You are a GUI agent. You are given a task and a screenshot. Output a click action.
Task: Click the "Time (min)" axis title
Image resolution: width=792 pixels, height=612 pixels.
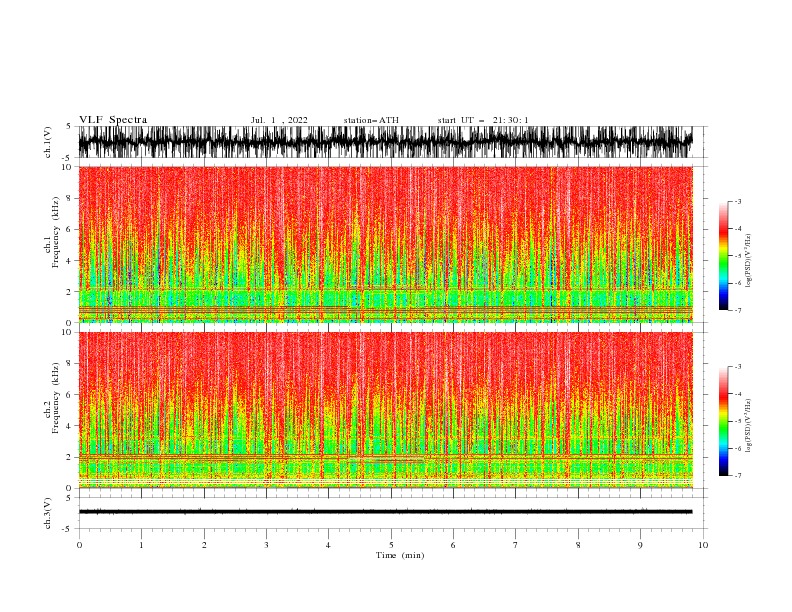[x=400, y=555]
